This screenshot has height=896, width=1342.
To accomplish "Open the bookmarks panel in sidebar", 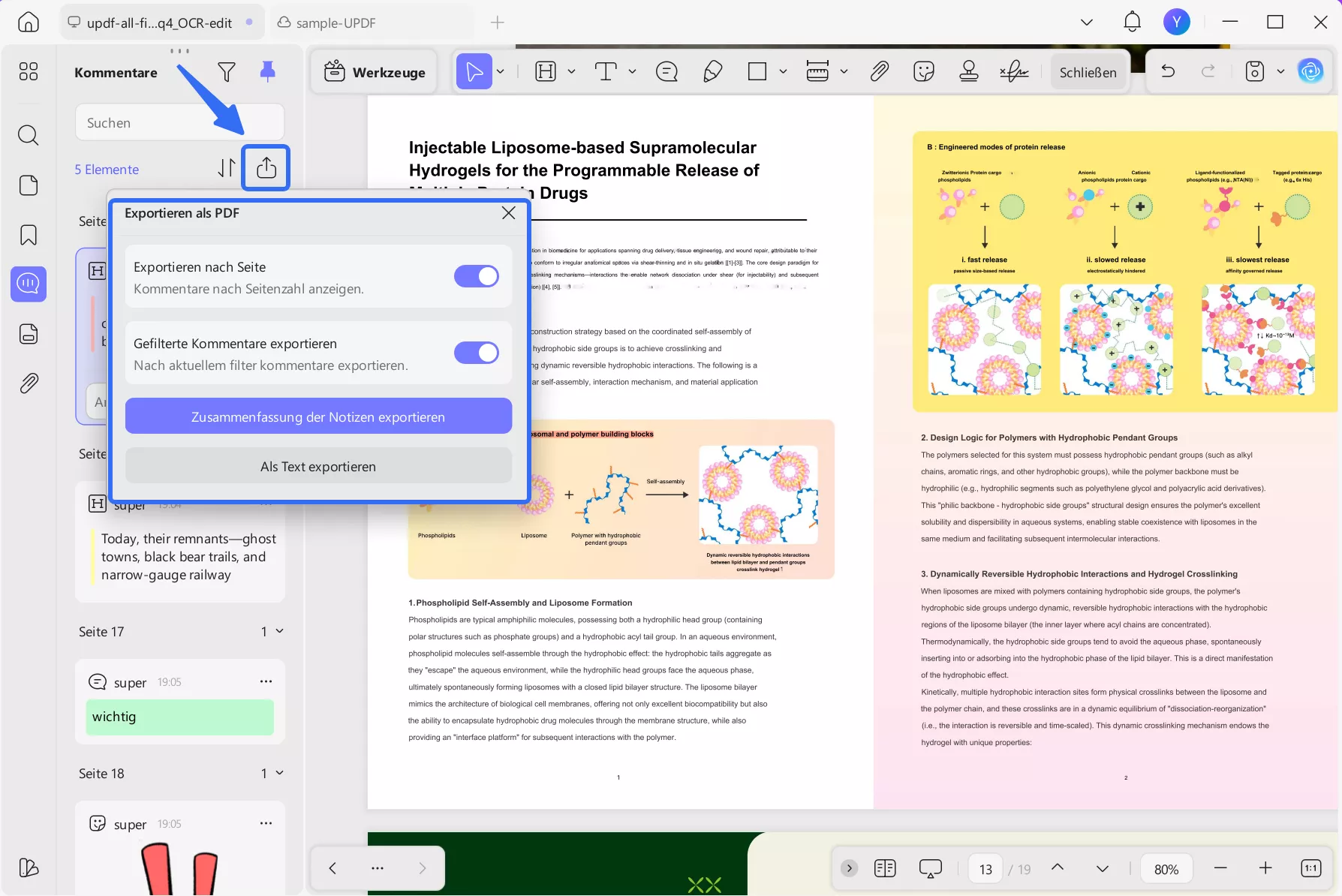I will 29,235.
